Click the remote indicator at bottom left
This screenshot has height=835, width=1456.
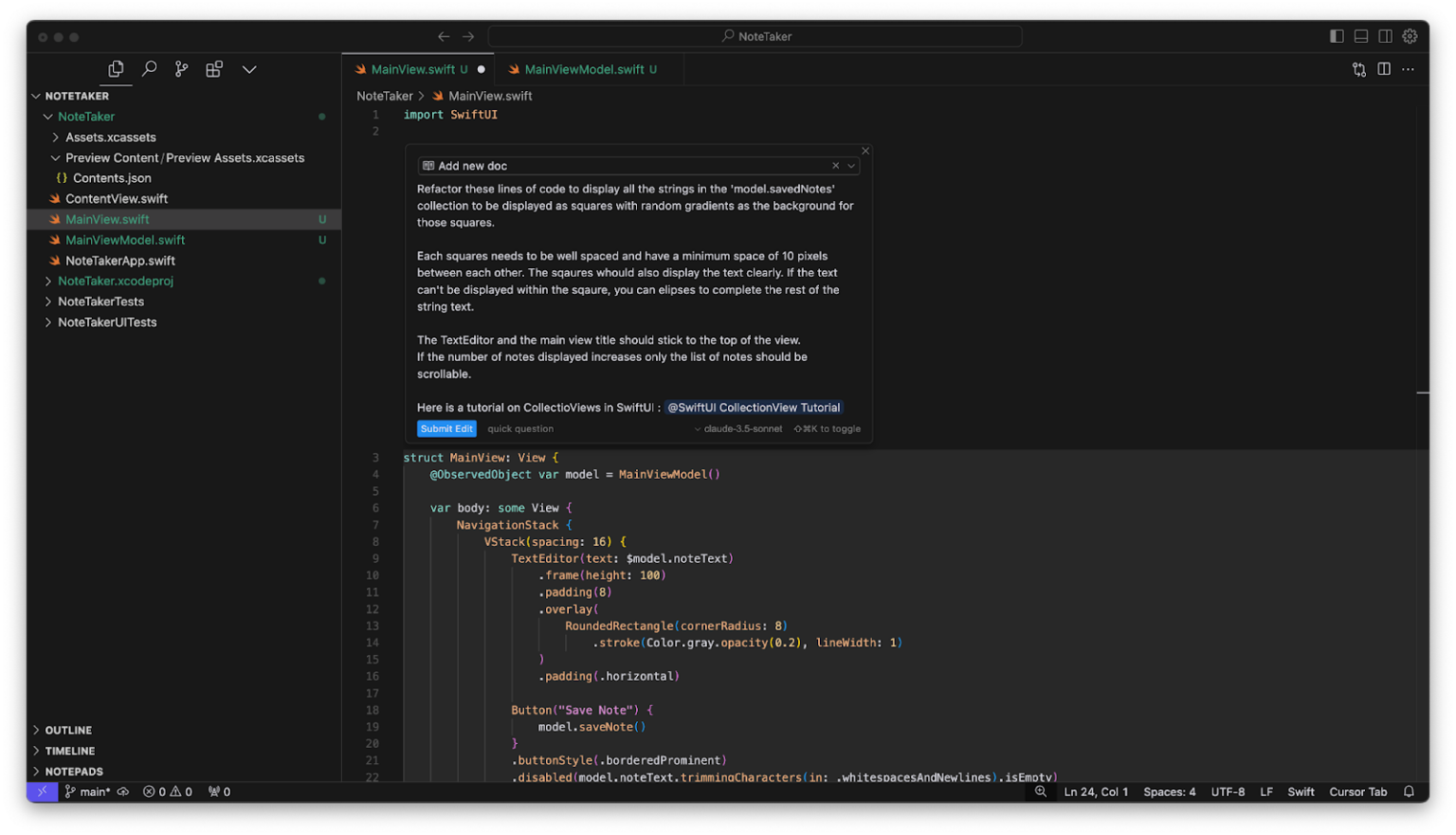pos(42,791)
